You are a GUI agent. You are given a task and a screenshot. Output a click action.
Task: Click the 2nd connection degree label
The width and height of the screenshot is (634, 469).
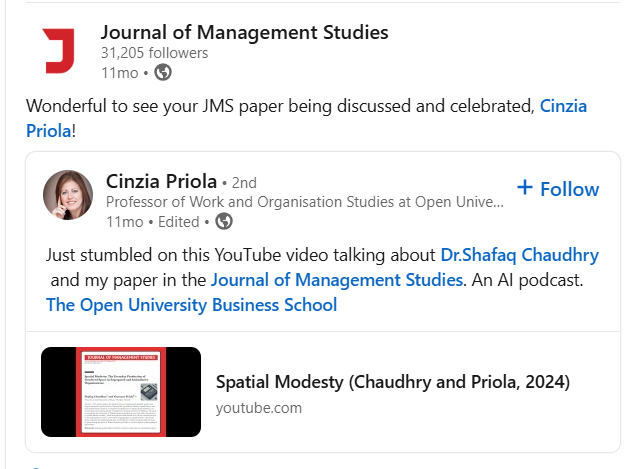(244, 183)
